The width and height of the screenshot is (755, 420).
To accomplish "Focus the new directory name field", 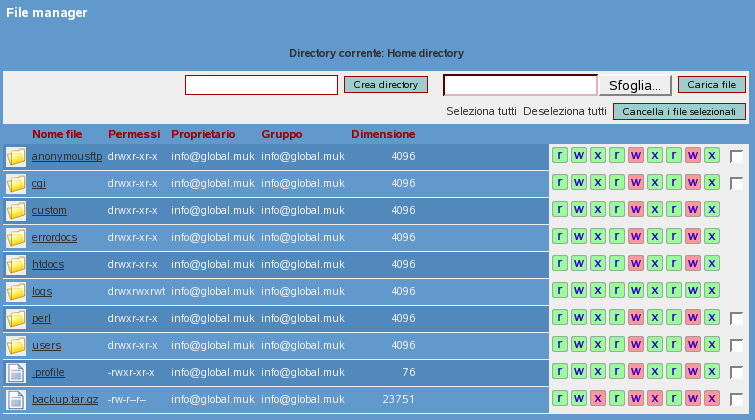I will pos(261,85).
